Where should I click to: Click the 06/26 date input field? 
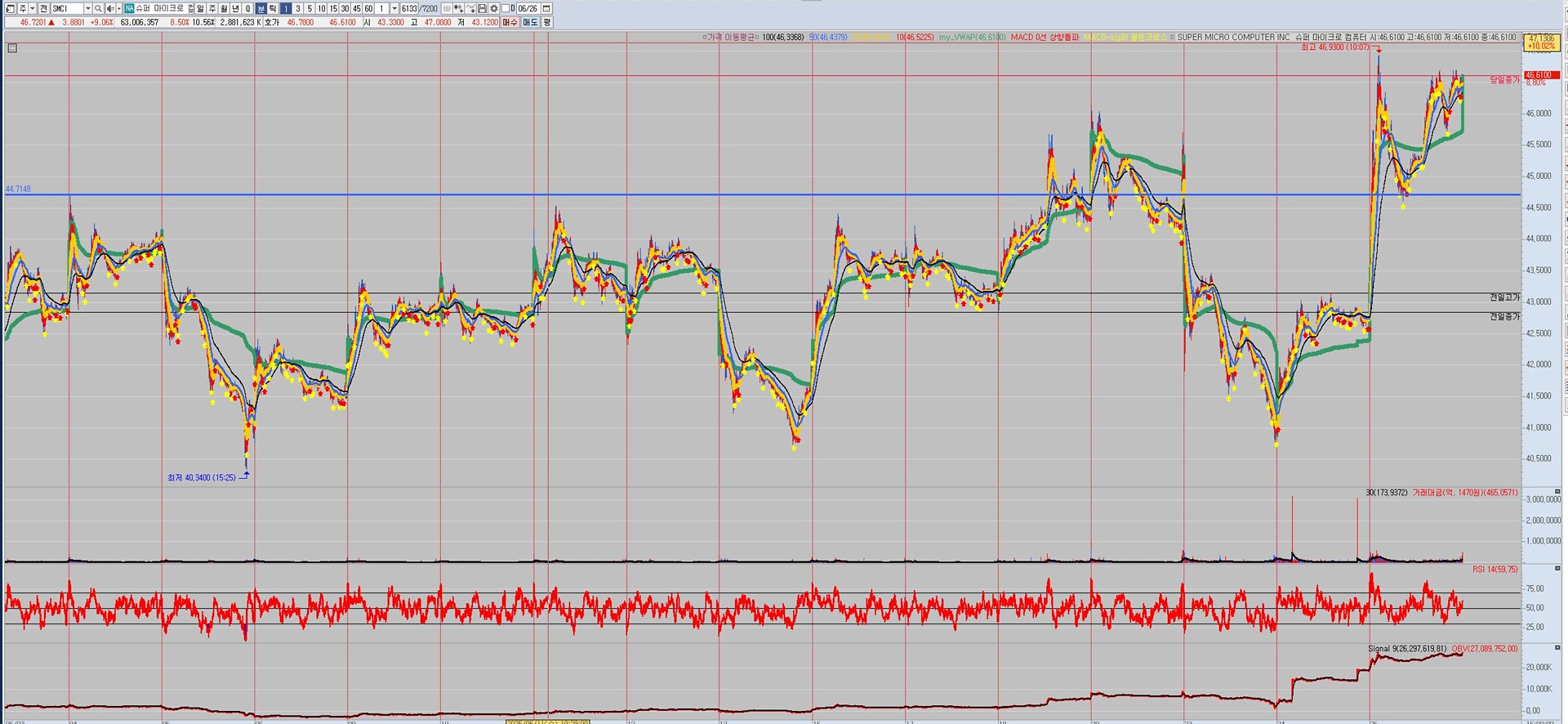pos(527,8)
